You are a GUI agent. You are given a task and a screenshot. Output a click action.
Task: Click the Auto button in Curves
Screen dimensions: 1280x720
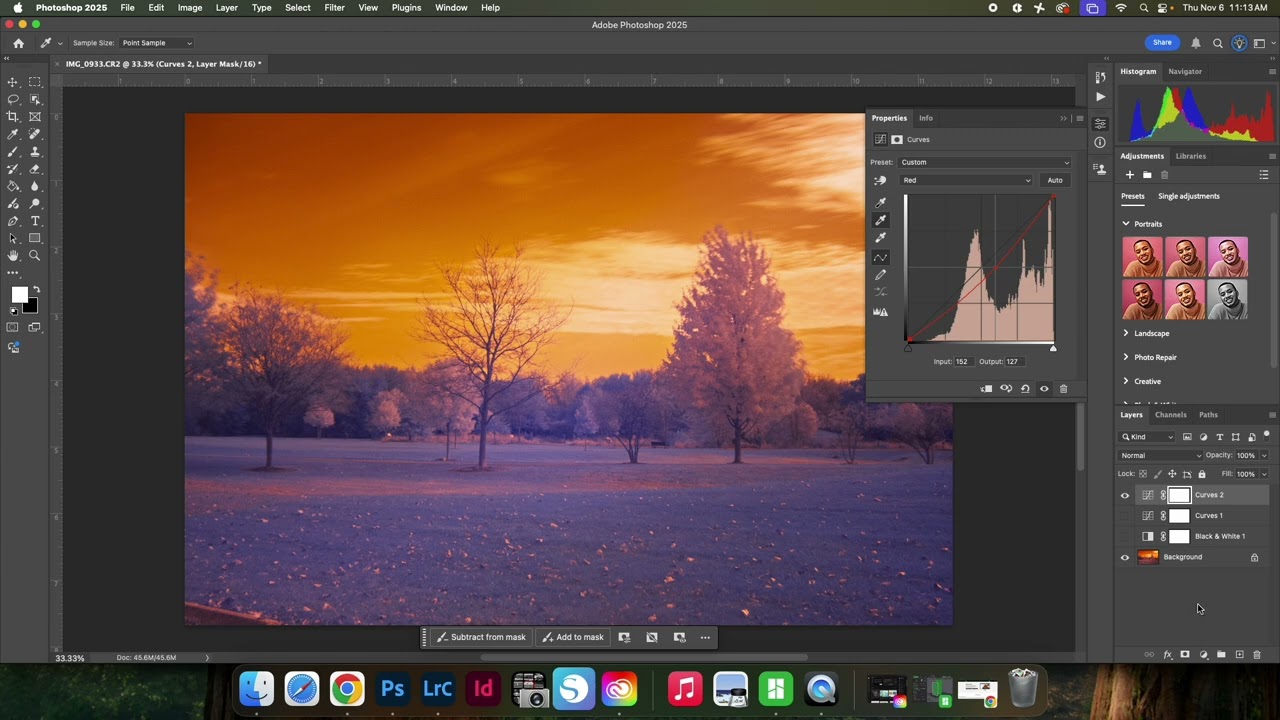click(1055, 180)
